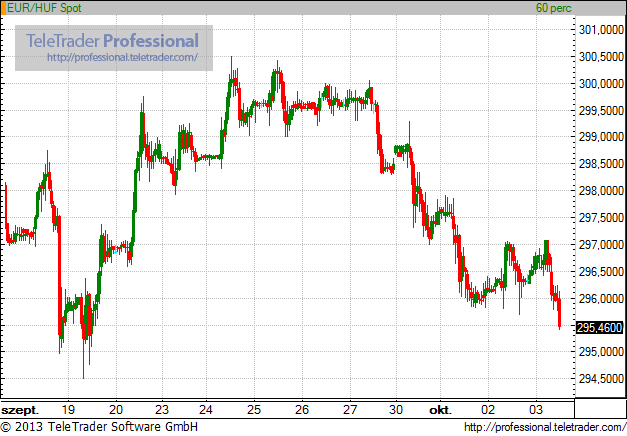627x436 pixels.
Task: Click the 301,0000 price axis value
Action: 601,30
